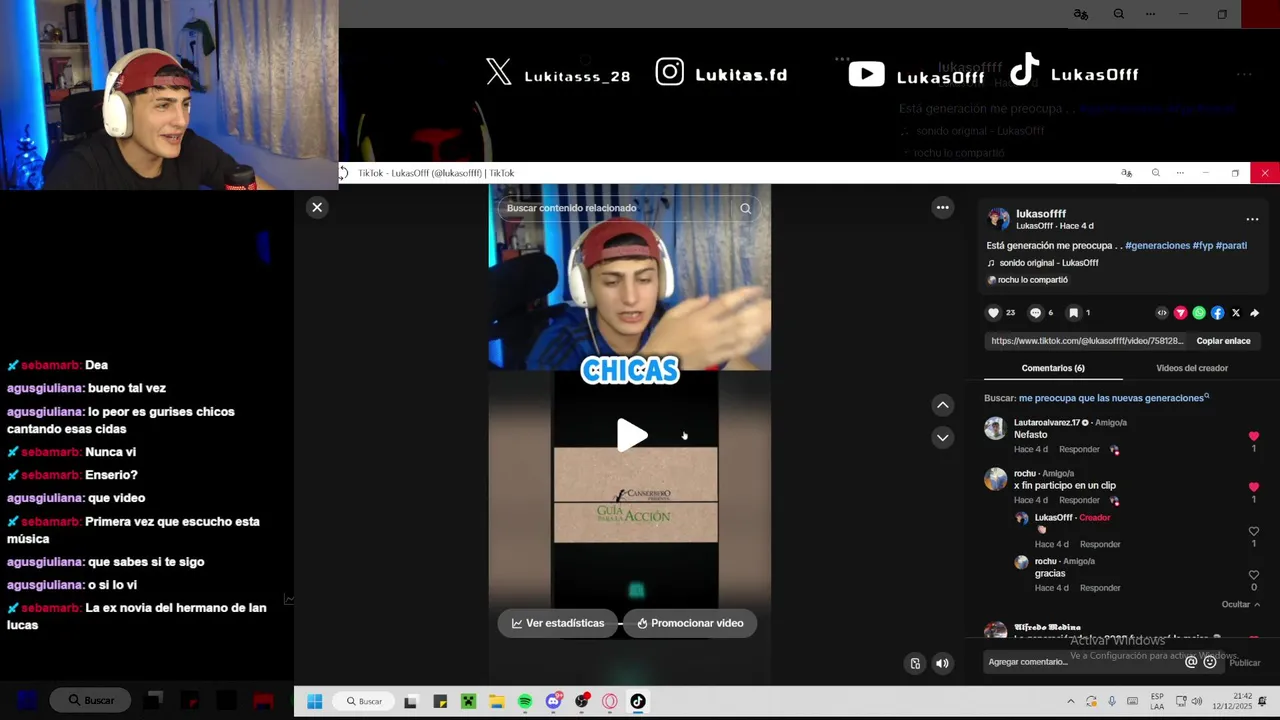The width and height of the screenshot is (1280, 720).
Task: Open the #parati hashtag
Action: coord(1231,245)
